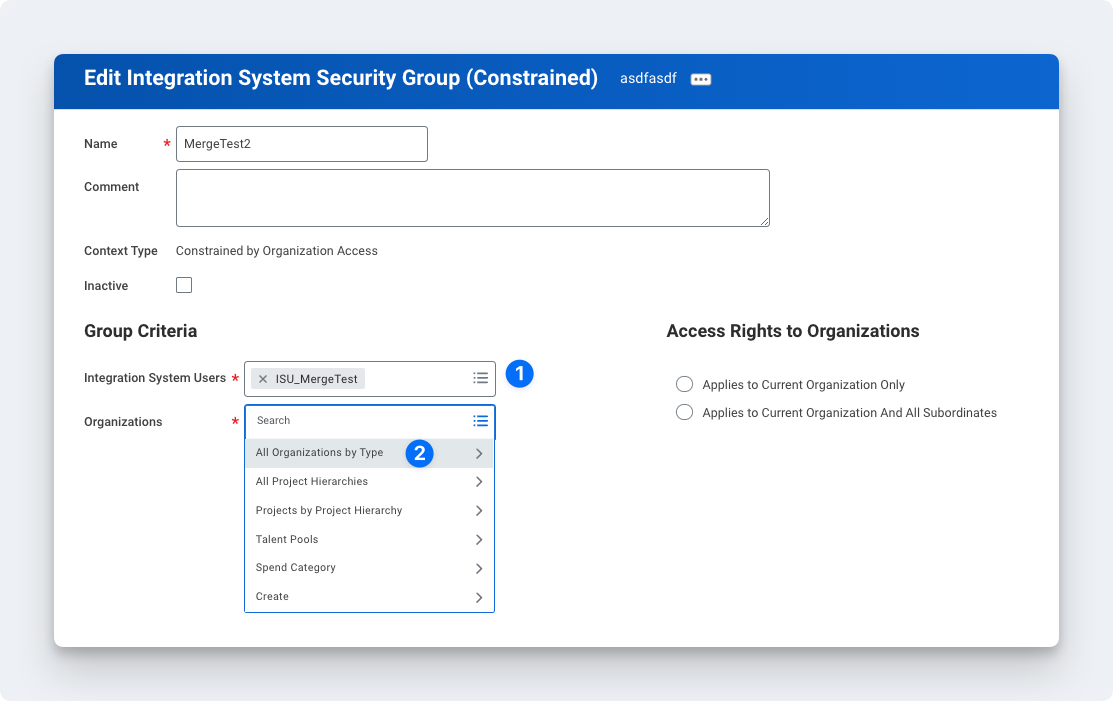This screenshot has height=701, width=1113.
Task: Click the Organizations prompt list icon
Action: [x=480, y=421]
